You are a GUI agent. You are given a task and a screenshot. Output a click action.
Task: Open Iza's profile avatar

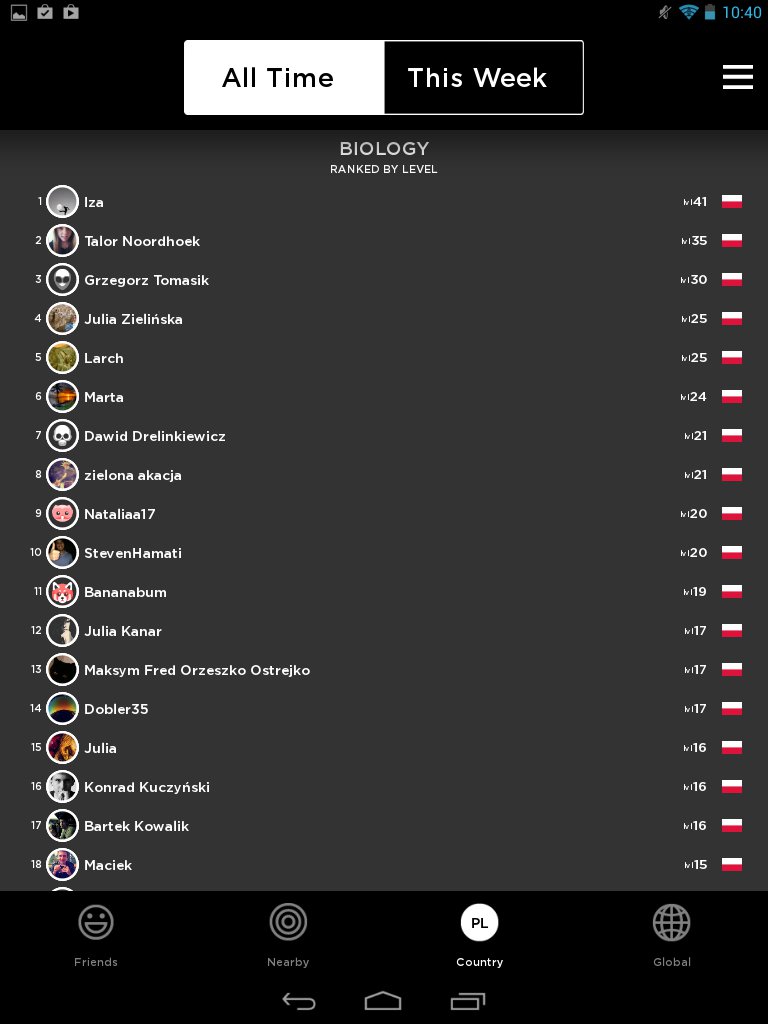(x=62, y=202)
